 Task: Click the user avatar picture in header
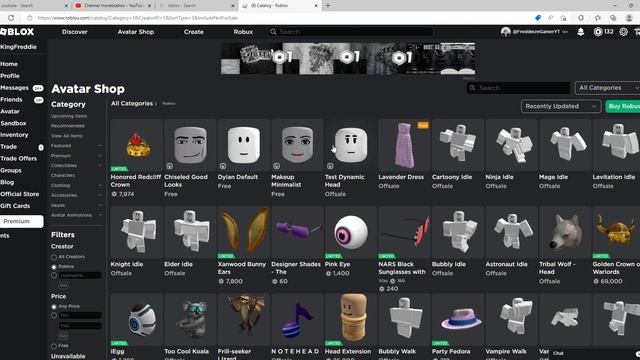pyautogui.click(x=506, y=32)
